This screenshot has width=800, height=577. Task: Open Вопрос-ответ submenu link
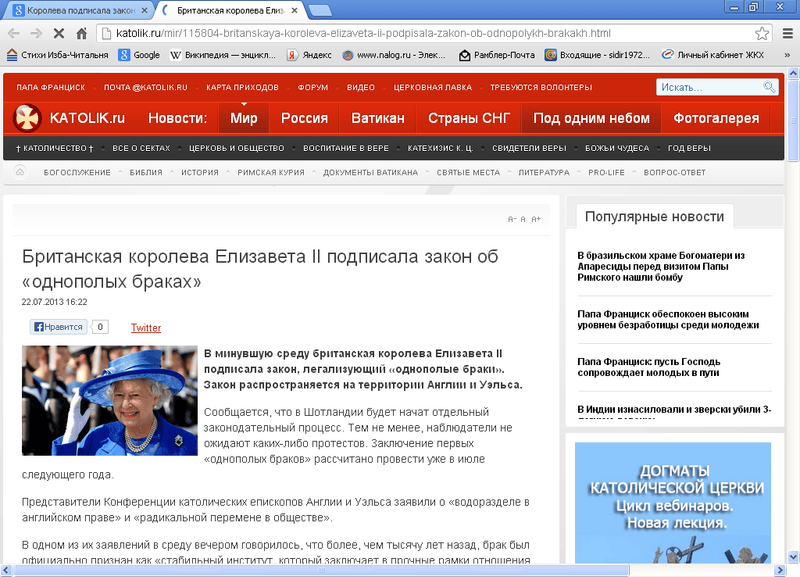[x=674, y=172]
